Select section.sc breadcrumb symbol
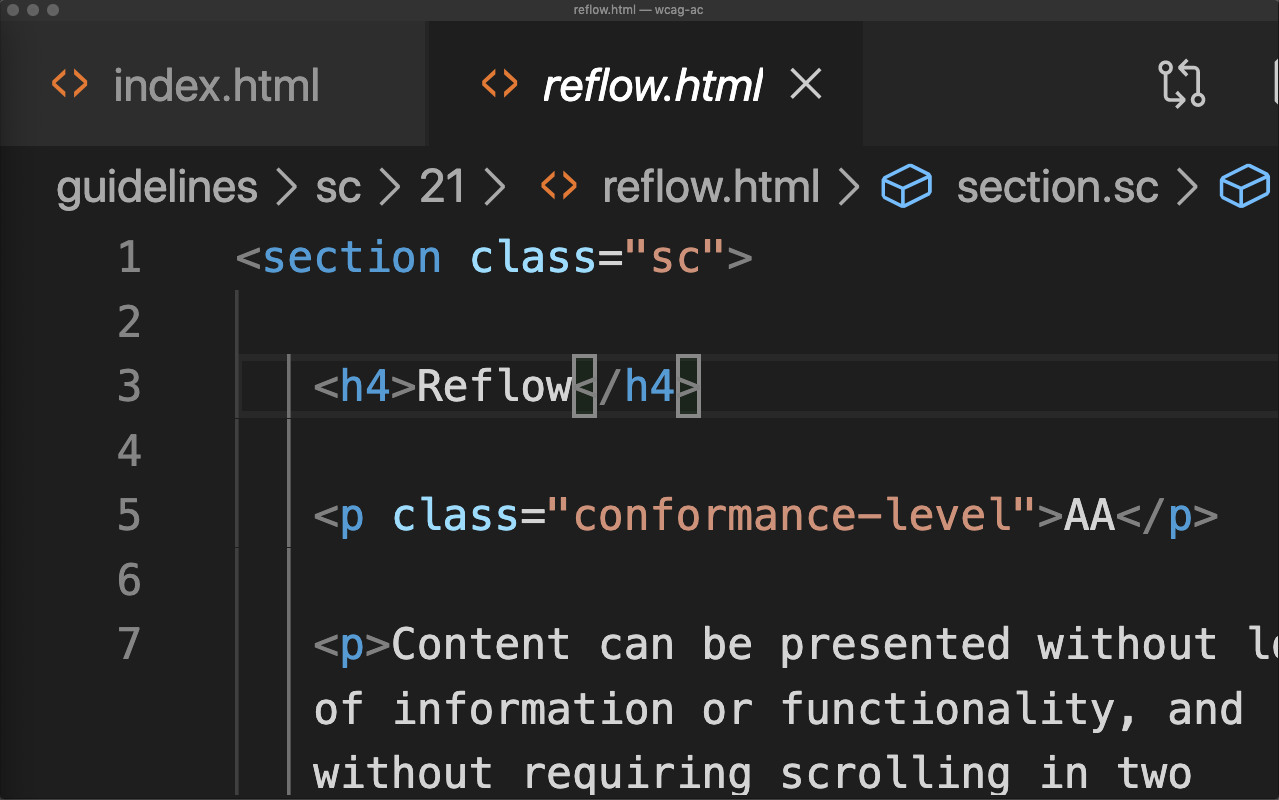Image resolution: width=1279 pixels, height=800 pixels. click(1057, 188)
